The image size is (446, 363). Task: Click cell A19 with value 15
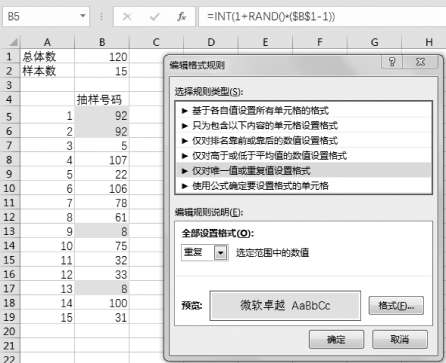pyautogui.click(x=47, y=317)
